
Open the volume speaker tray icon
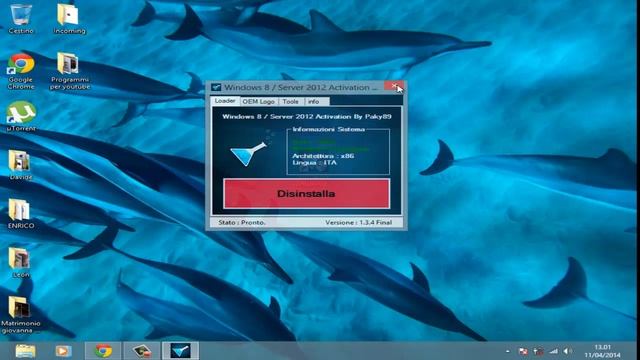click(x=568, y=351)
